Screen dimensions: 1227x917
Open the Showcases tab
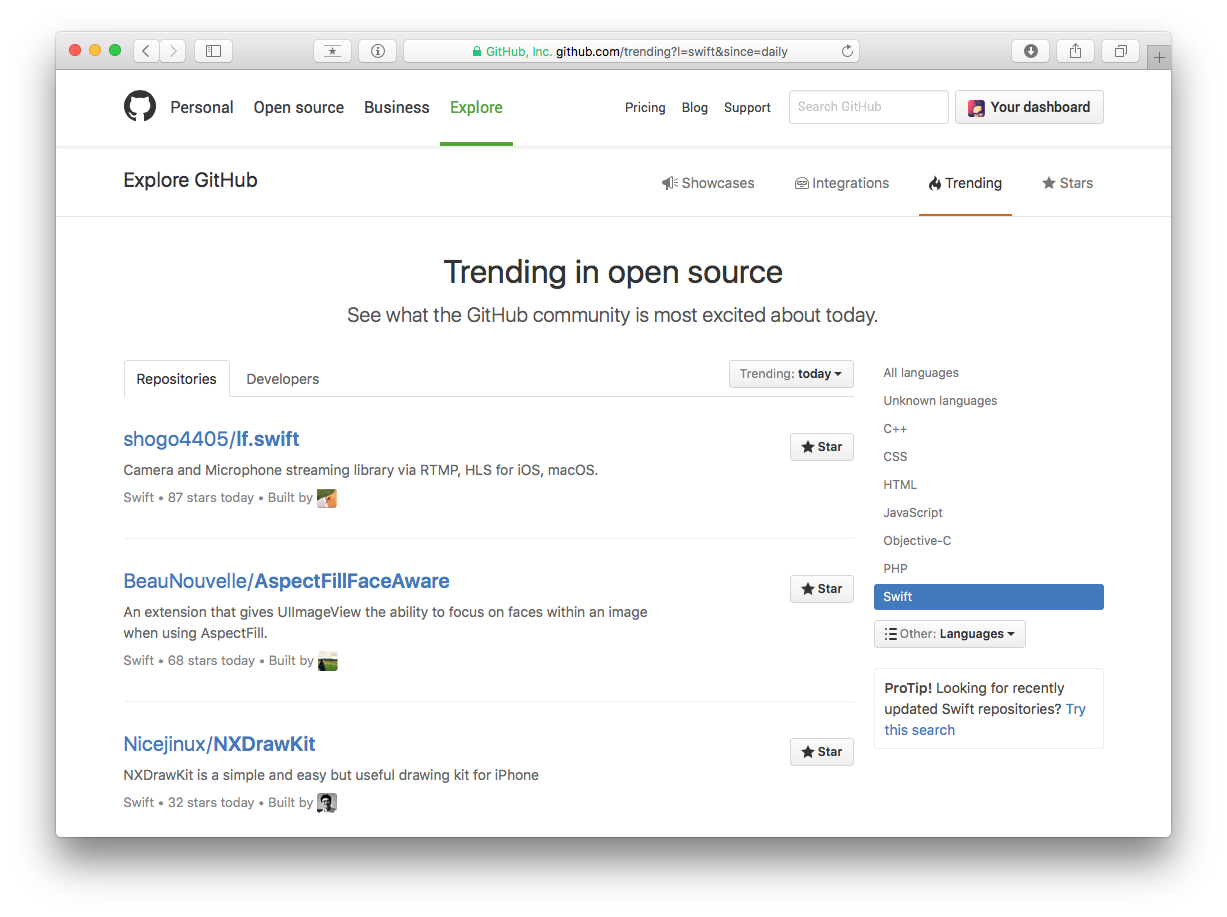708,183
